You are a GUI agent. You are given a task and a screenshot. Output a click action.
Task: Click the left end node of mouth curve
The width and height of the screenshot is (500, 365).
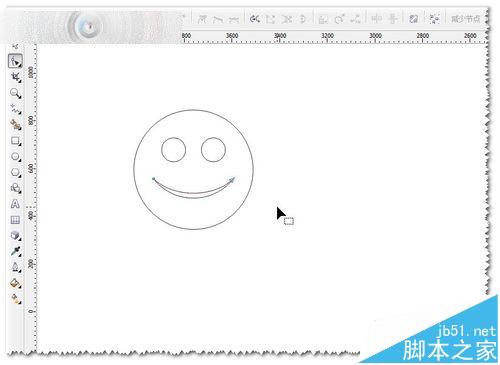click(153, 179)
